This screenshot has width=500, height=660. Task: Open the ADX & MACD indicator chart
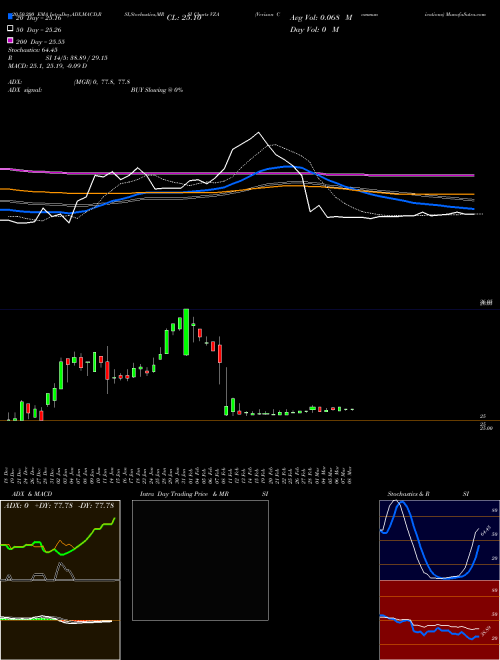[60, 580]
